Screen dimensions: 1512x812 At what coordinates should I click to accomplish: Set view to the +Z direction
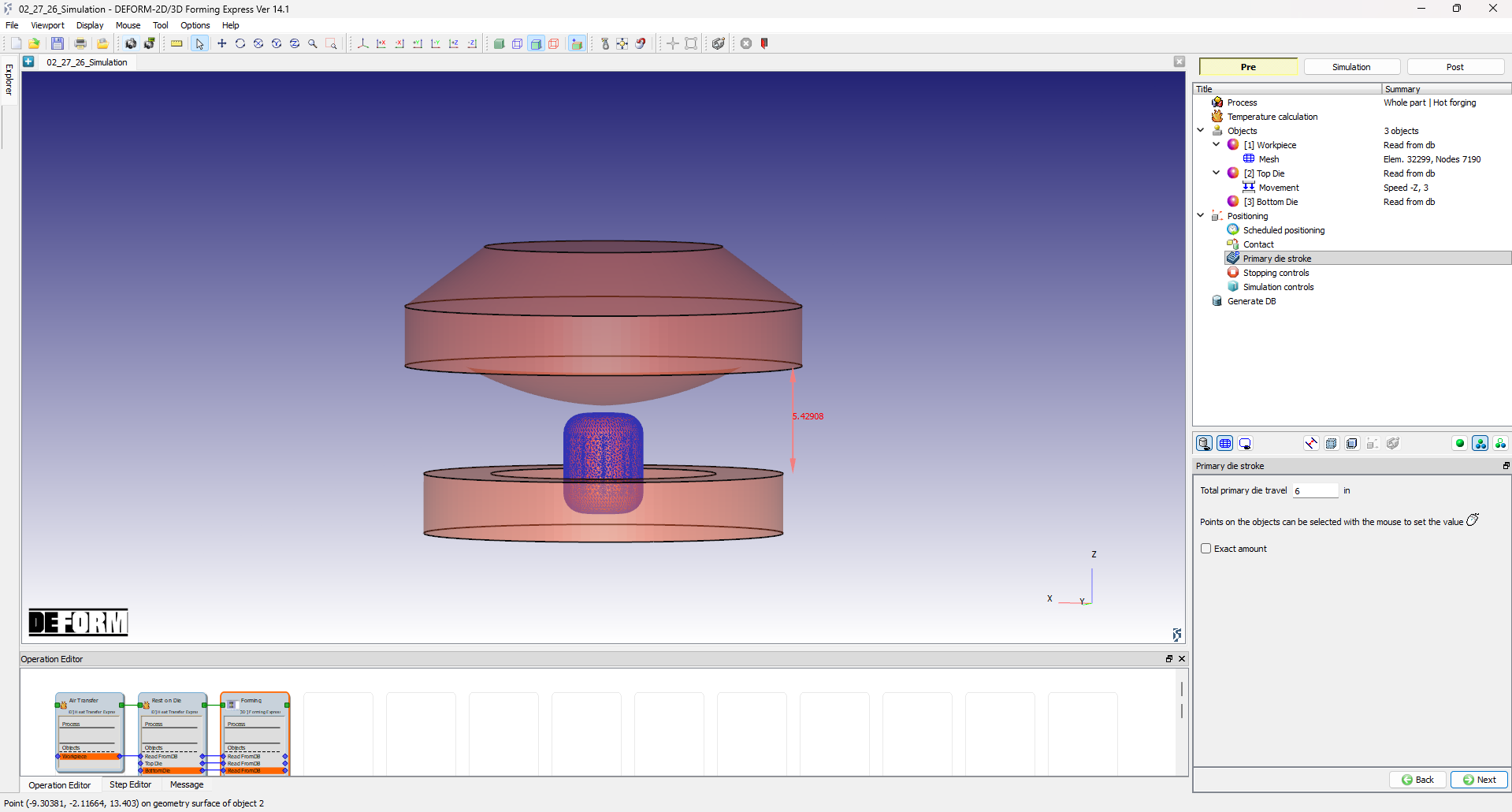454,43
